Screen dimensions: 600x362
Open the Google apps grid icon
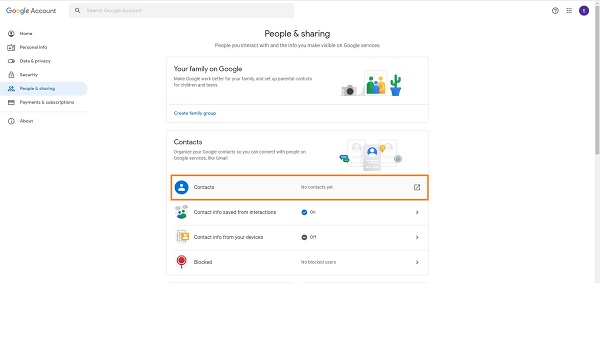tap(569, 11)
